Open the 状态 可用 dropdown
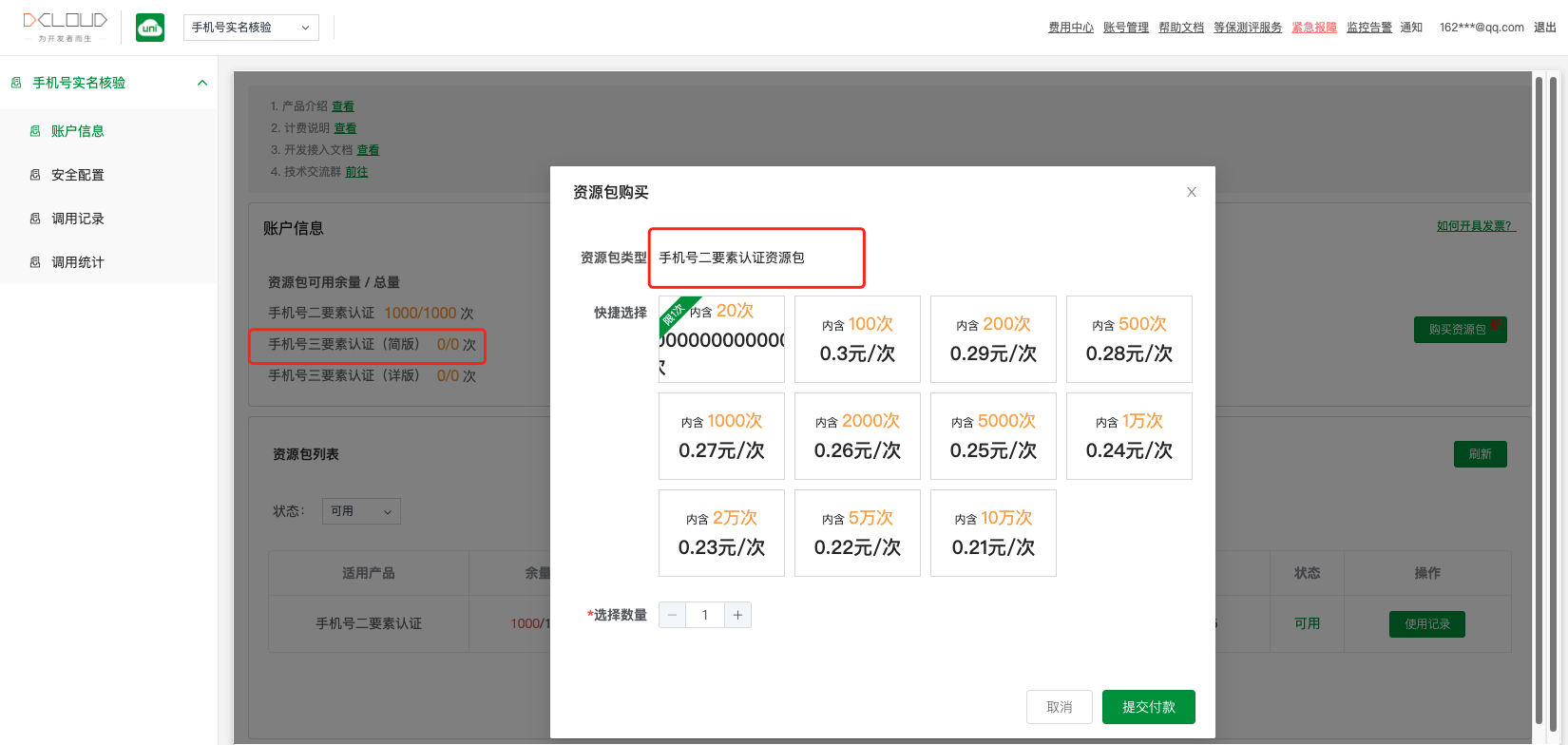Viewport: 1568px width, 745px height. coord(361,511)
